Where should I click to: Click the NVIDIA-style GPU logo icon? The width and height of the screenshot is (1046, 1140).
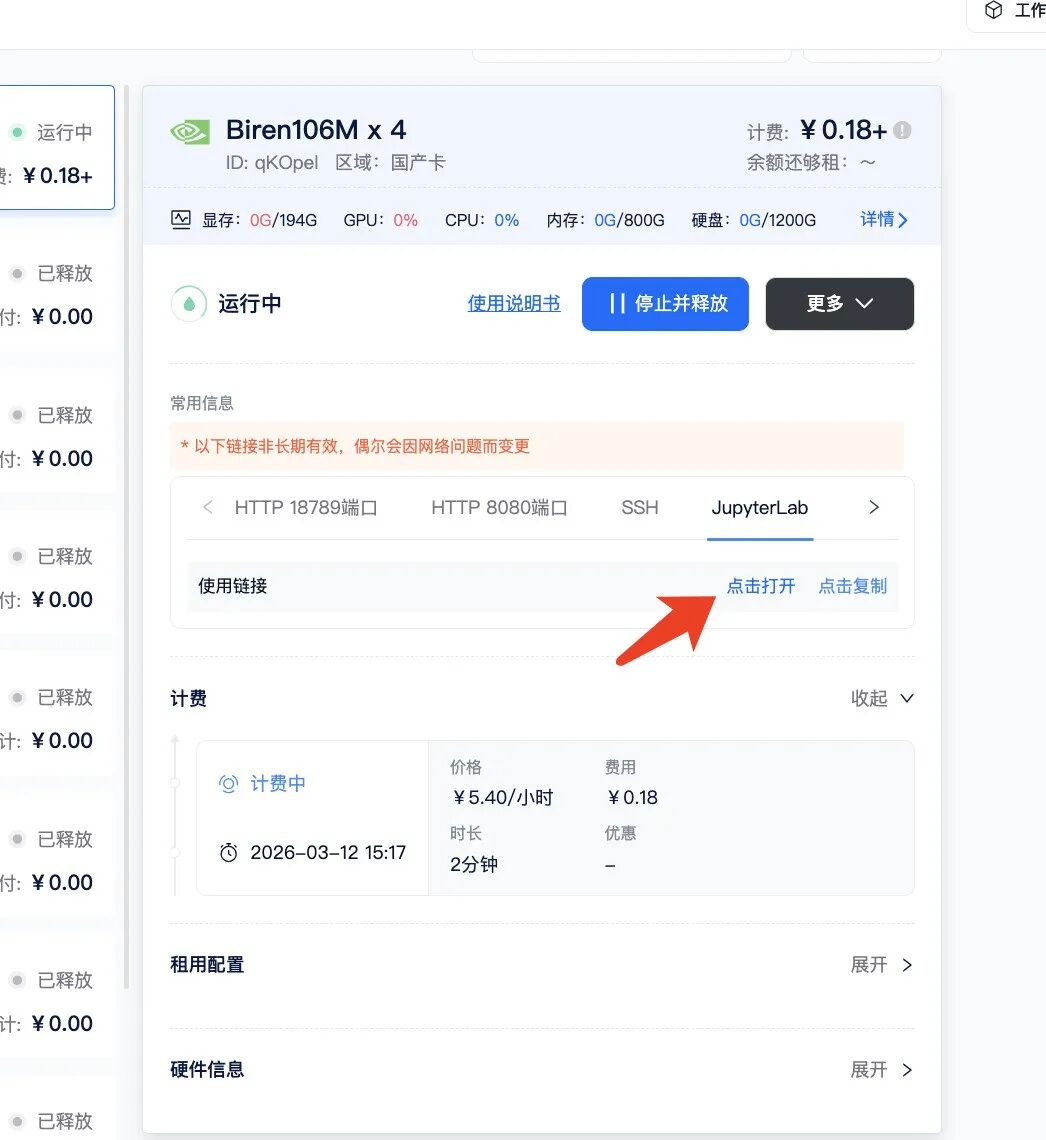190,132
